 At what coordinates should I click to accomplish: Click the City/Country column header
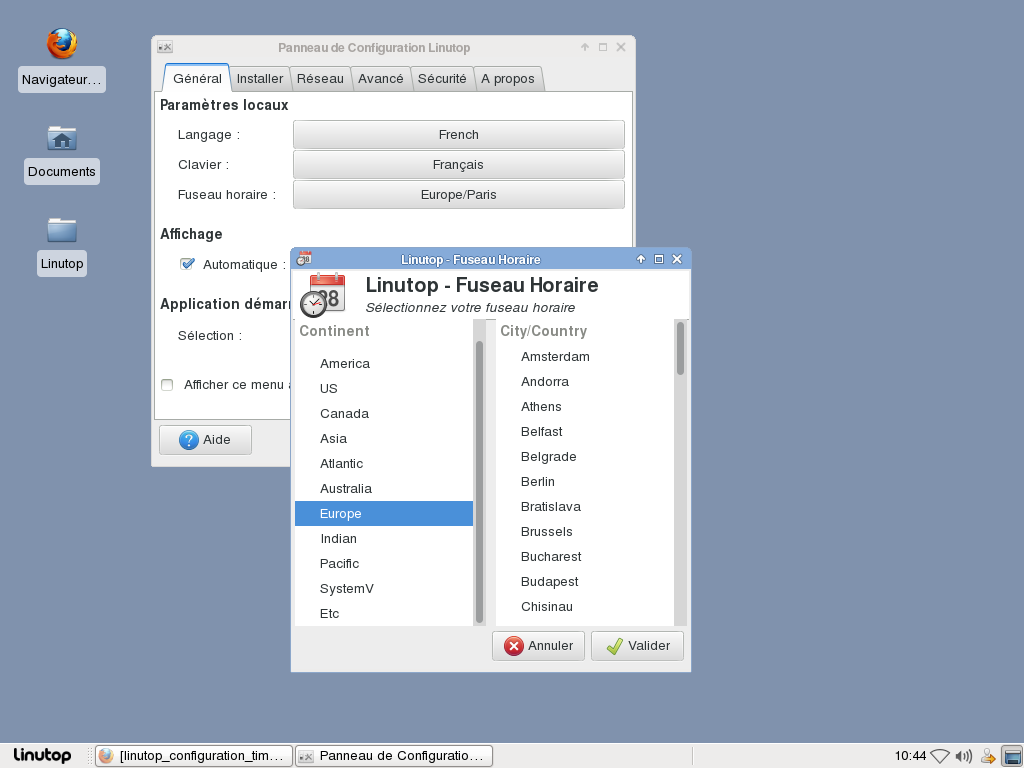click(543, 331)
